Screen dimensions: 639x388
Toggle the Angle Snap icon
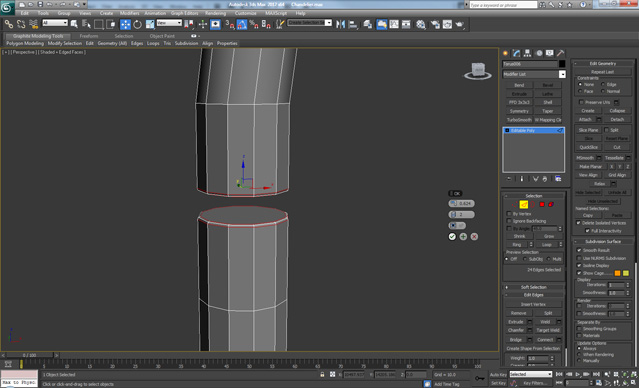(x=242, y=24)
